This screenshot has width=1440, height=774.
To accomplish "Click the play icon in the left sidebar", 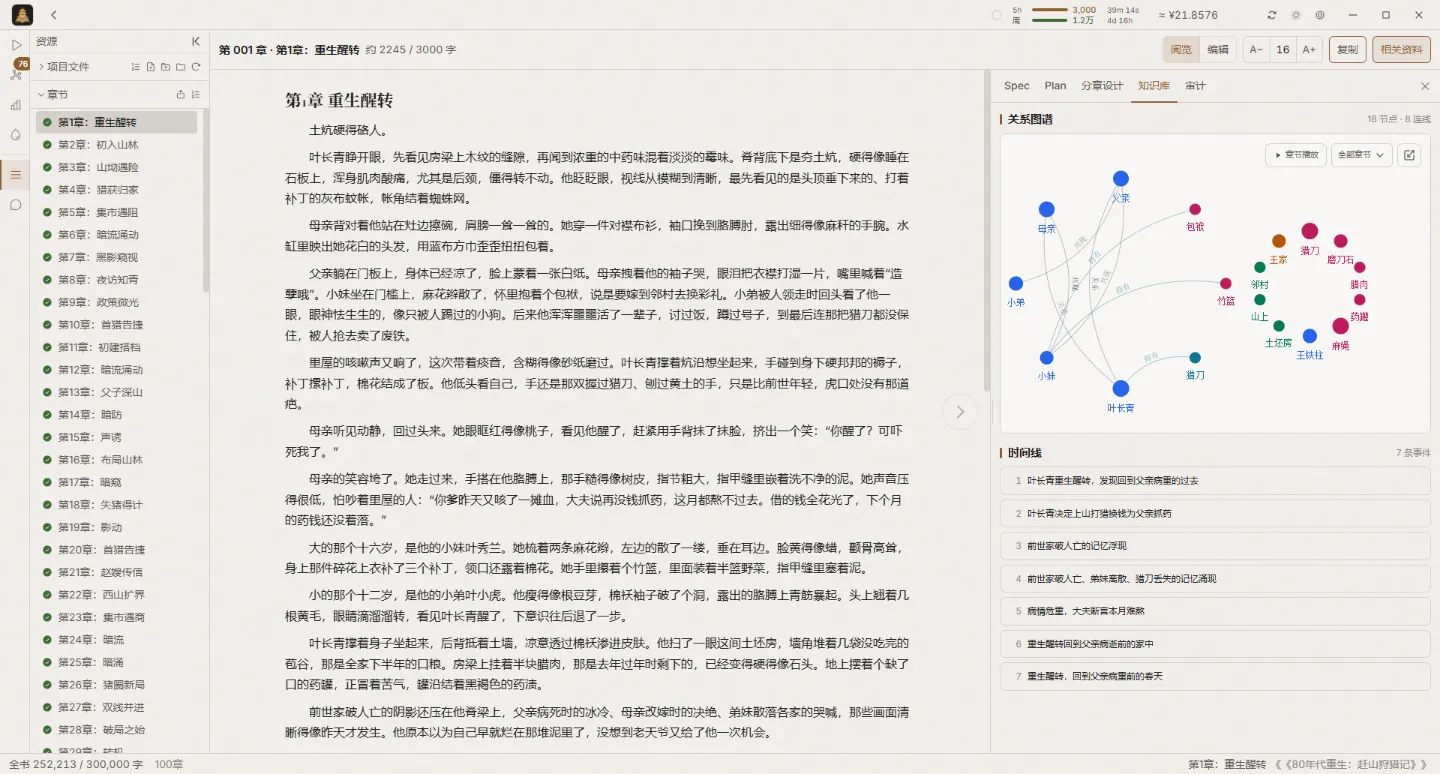I will (16, 45).
